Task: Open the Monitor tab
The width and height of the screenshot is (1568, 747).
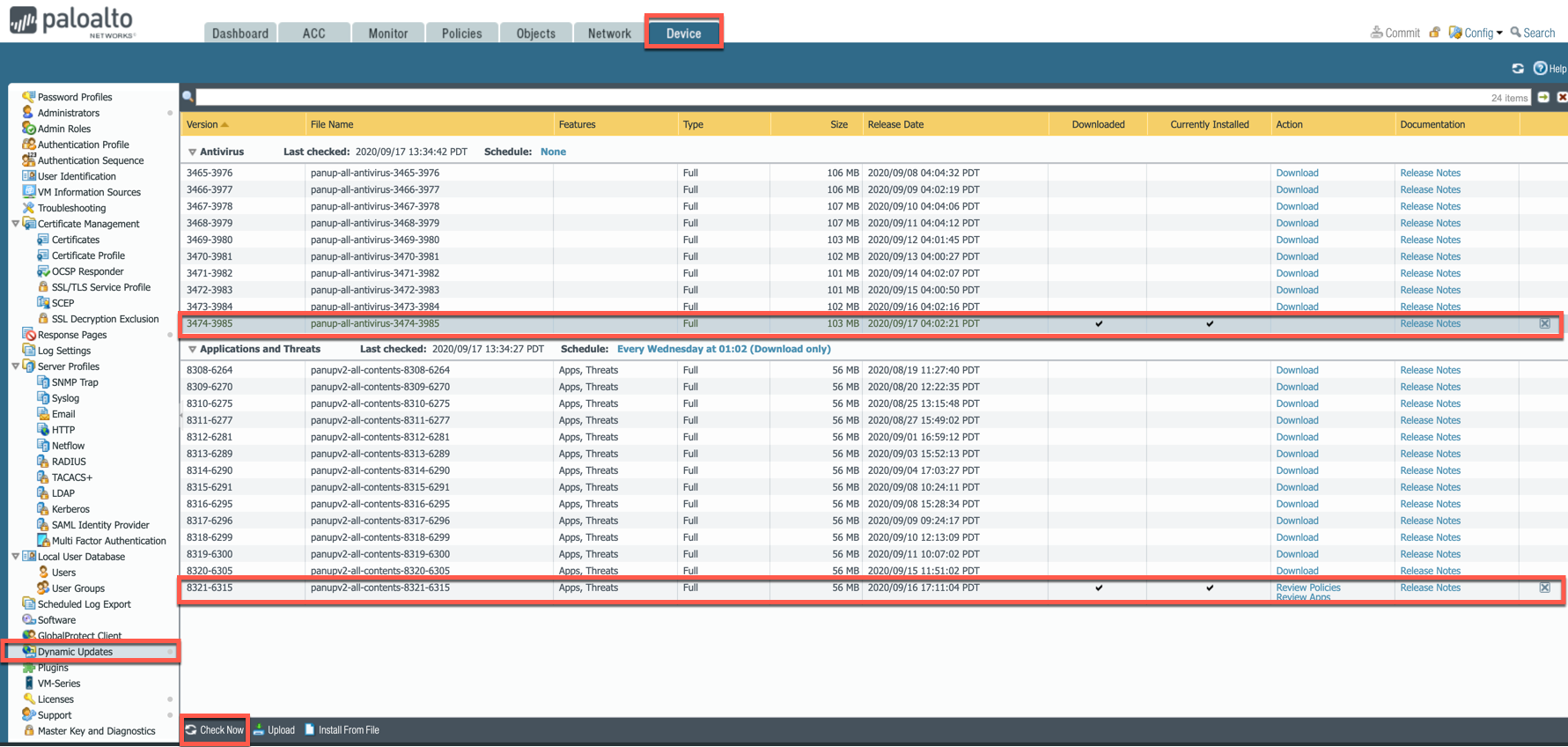Action: [387, 33]
